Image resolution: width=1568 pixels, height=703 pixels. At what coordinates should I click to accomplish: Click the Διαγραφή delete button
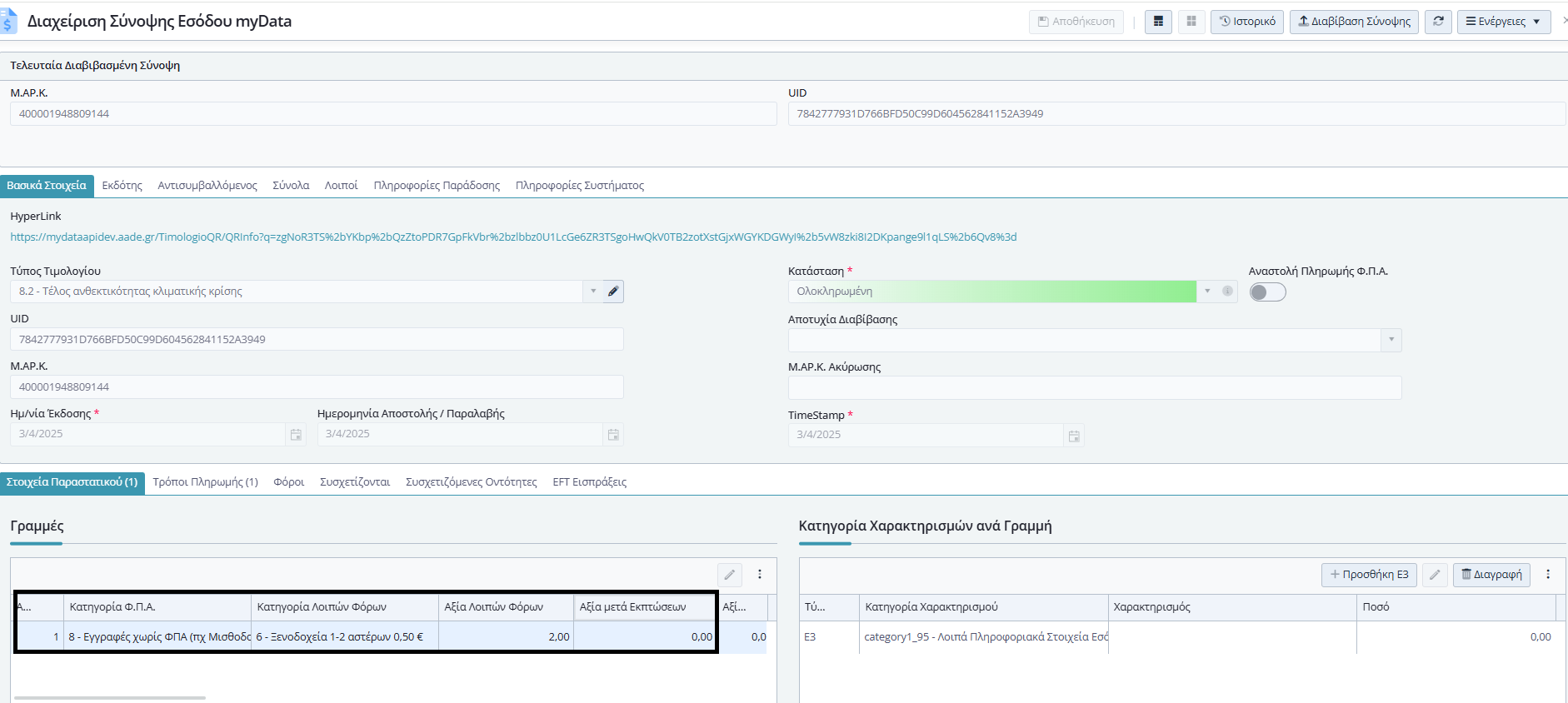click(1491, 575)
